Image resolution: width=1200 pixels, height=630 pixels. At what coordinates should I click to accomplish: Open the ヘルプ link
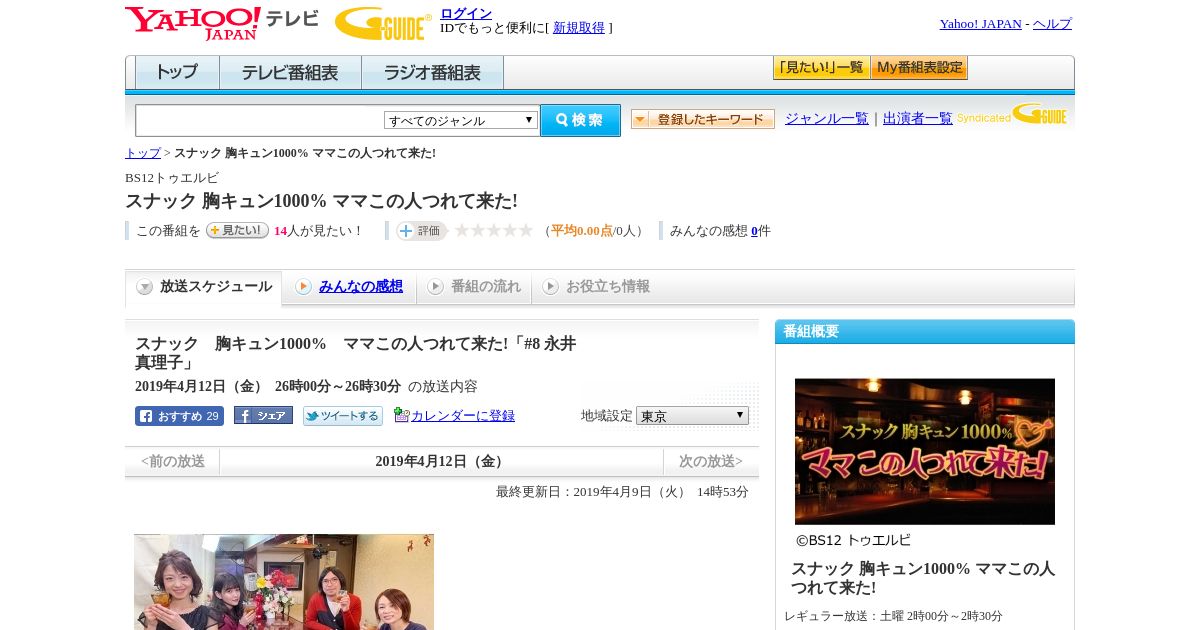coord(1052,24)
